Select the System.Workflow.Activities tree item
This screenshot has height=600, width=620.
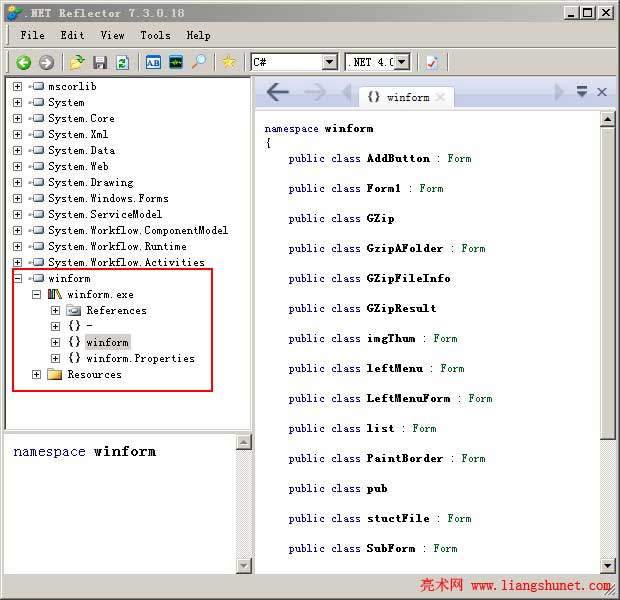pyautogui.click(x=126, y=262)
